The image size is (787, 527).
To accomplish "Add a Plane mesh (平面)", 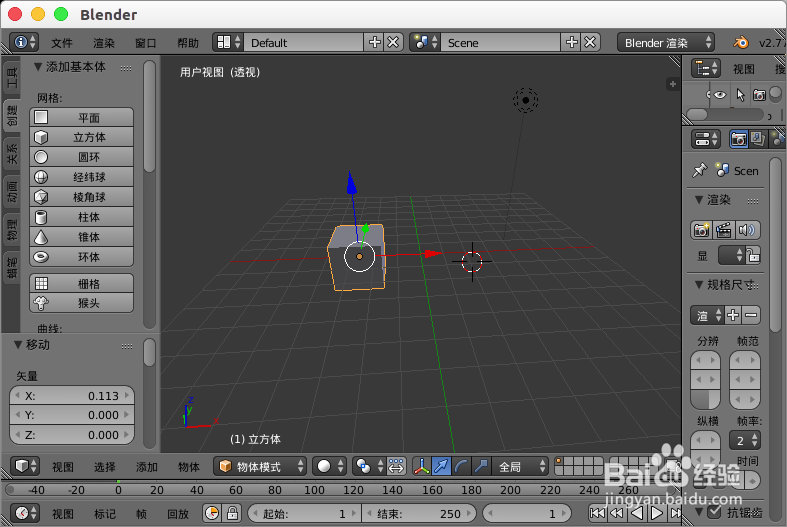I will coord(82,117).
